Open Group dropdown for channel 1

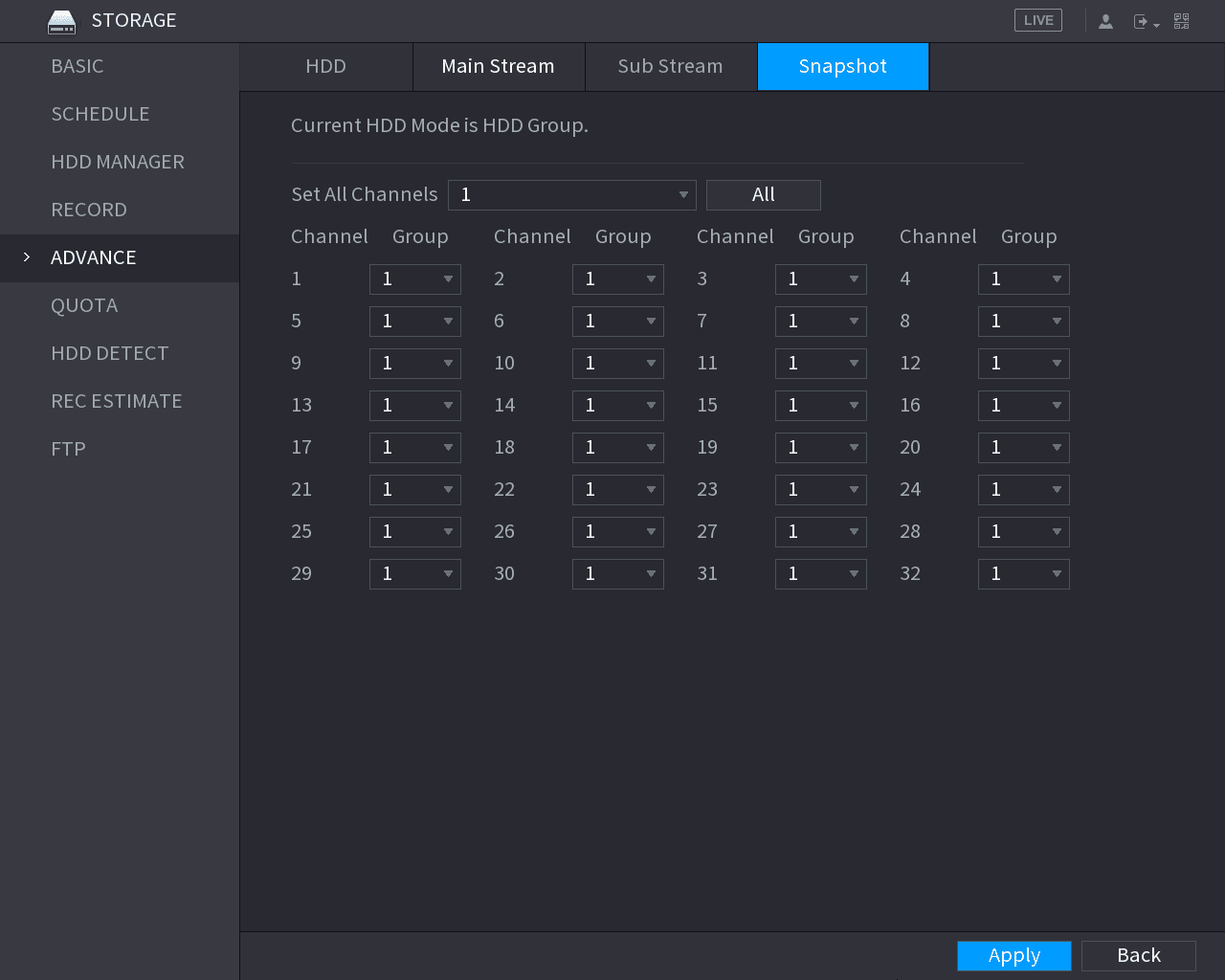click(415, 278)
